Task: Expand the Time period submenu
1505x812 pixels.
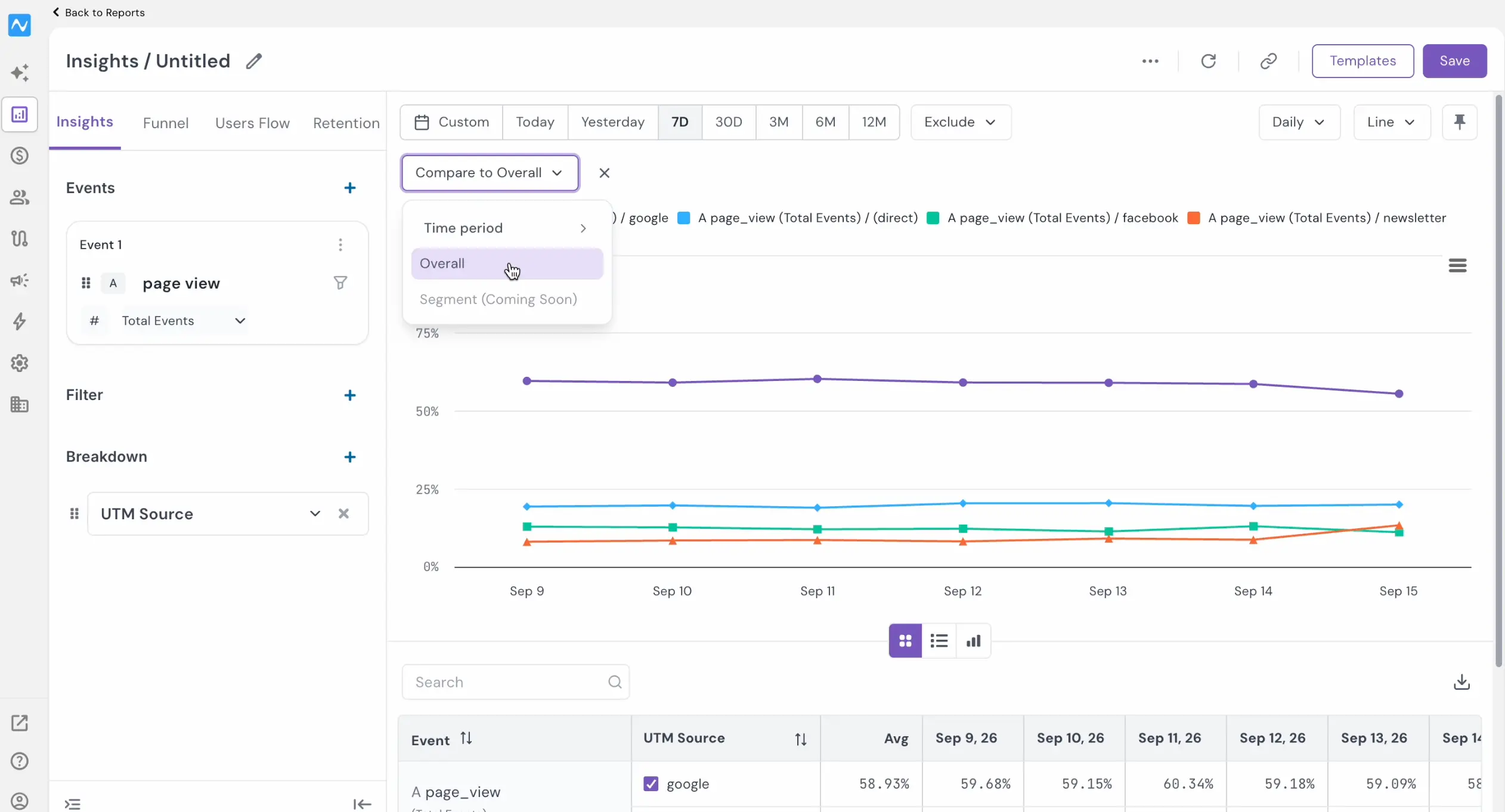Action: [x=507, y=228]
